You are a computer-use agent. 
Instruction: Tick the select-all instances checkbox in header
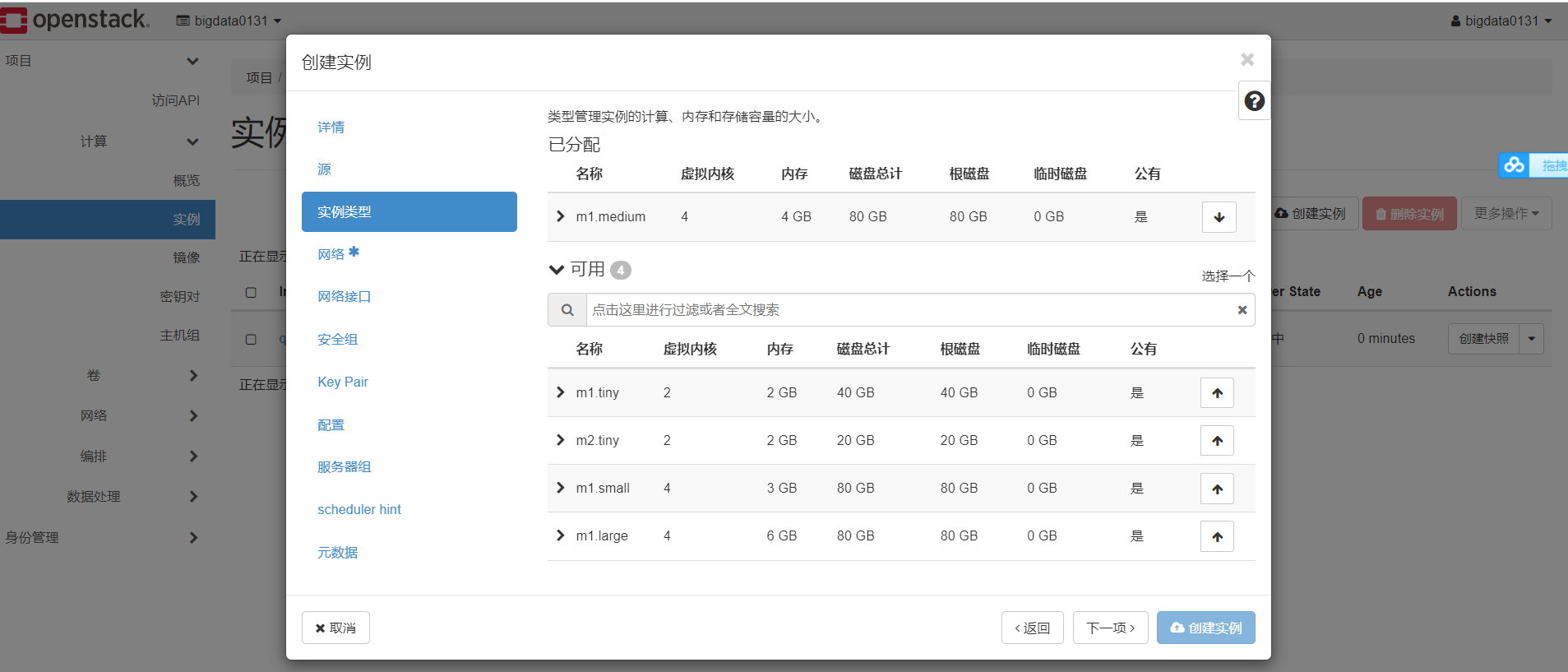click(x=251, y=292)
